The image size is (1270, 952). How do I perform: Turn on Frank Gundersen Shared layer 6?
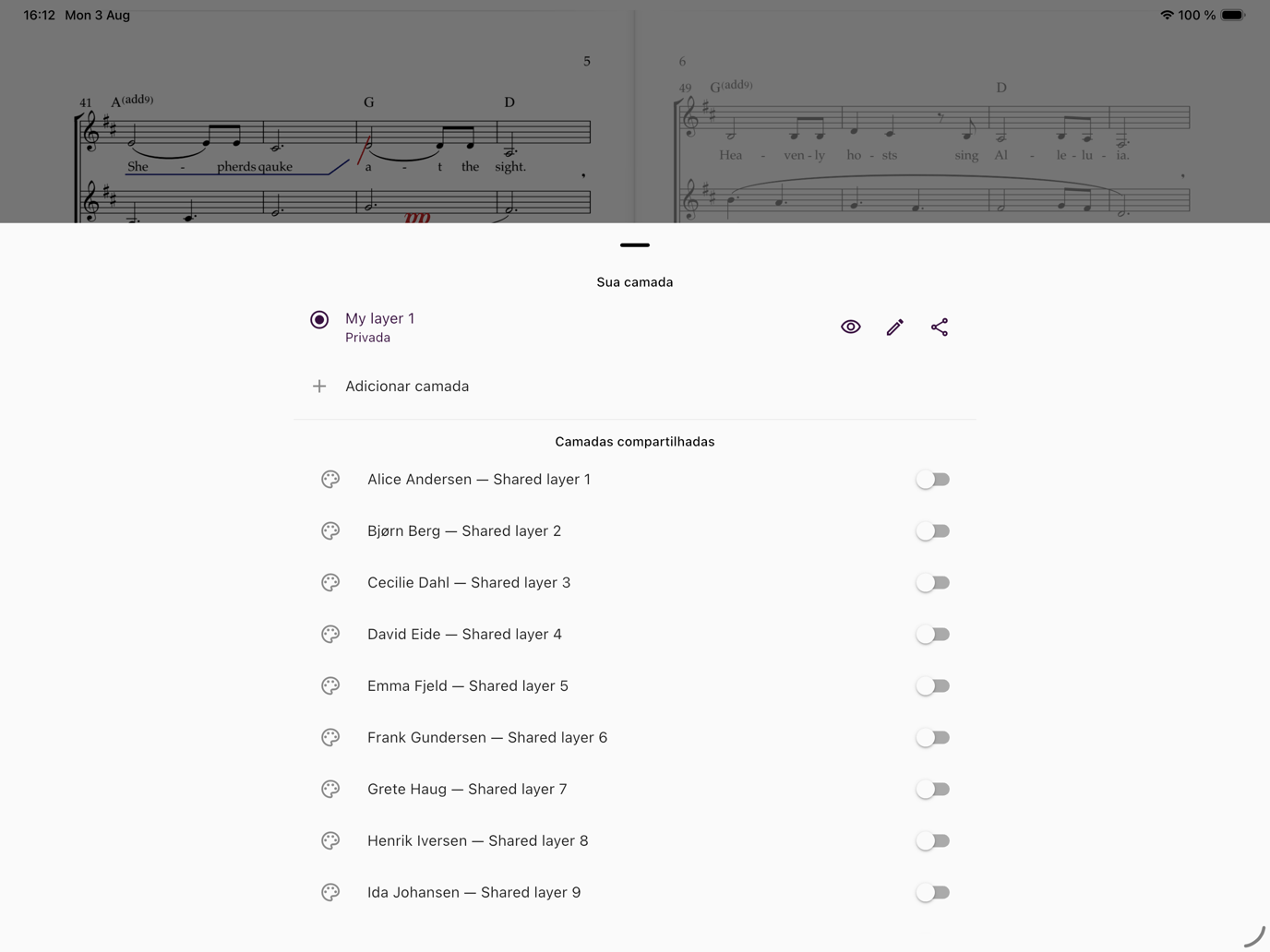pos(932,737)
